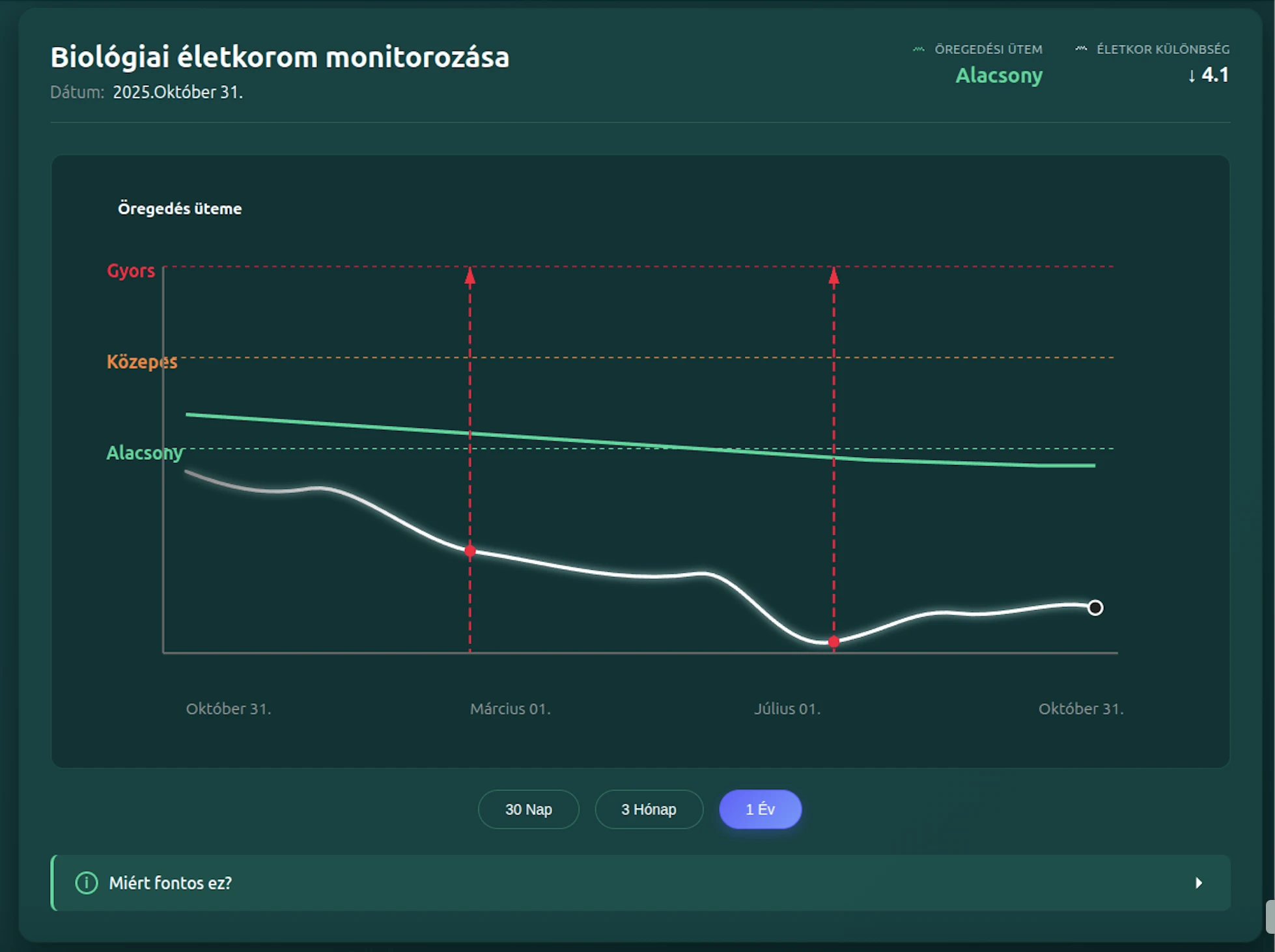Click the Alacsony aging rate value
Viewport: 1275px width, 952px height.
tap(998, 76)
